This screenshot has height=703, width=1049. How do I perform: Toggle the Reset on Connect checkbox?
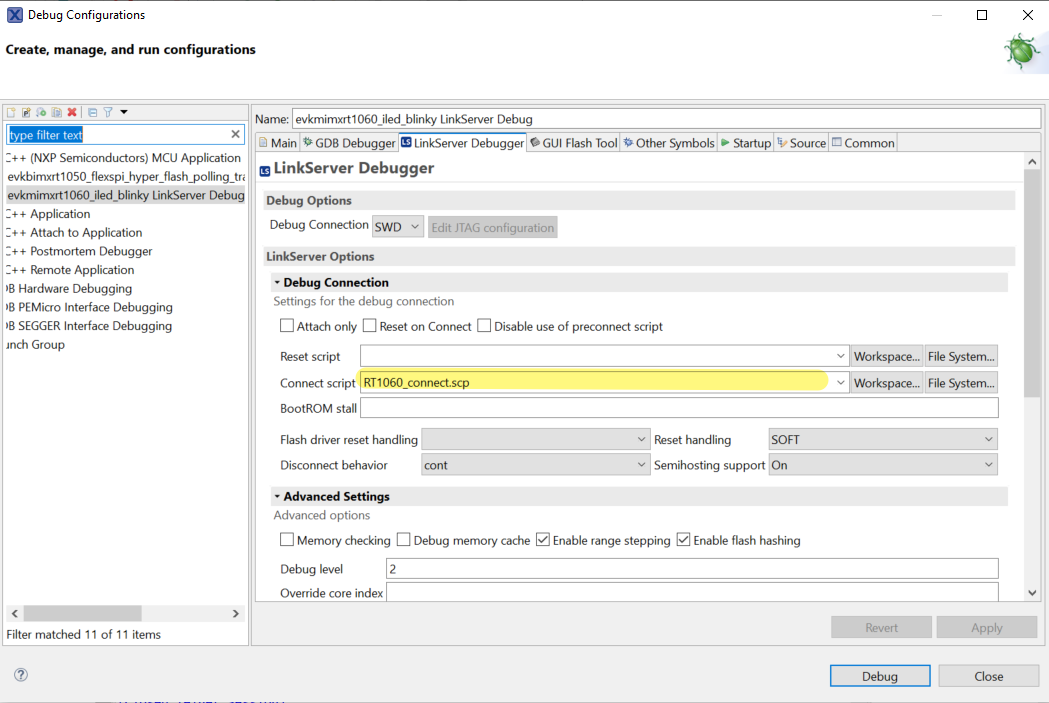[369, 326]
